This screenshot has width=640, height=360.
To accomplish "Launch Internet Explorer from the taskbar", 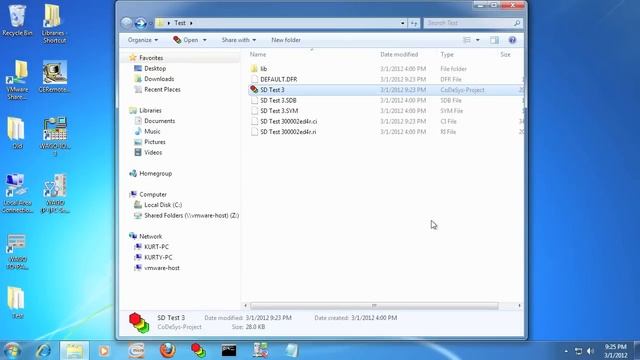I will [x=43, y=351].
